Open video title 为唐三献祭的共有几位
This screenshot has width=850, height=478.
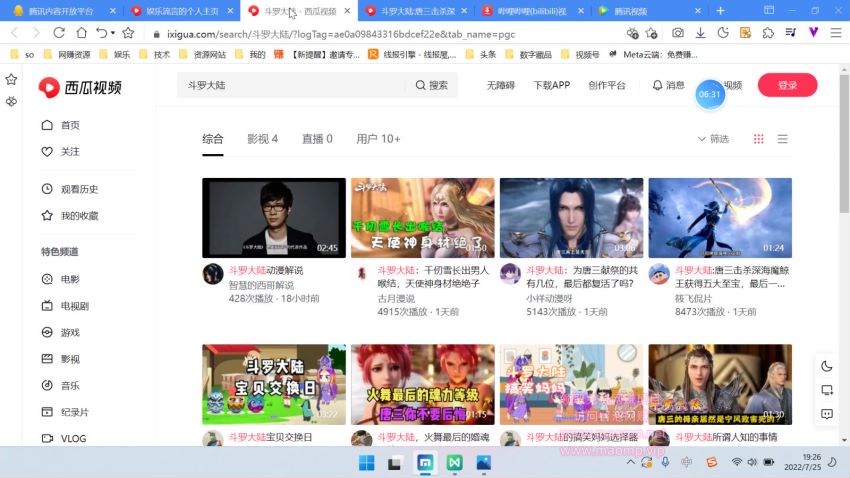582,276
